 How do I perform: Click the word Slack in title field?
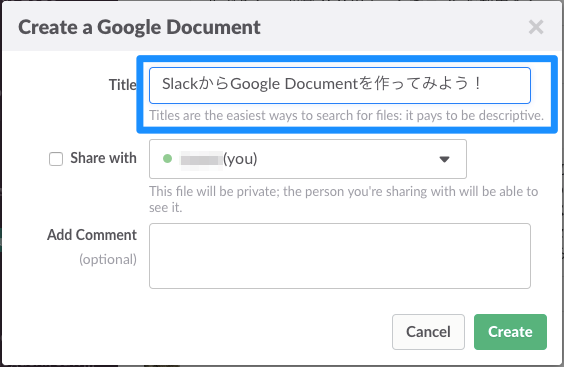tap(180, 84)
